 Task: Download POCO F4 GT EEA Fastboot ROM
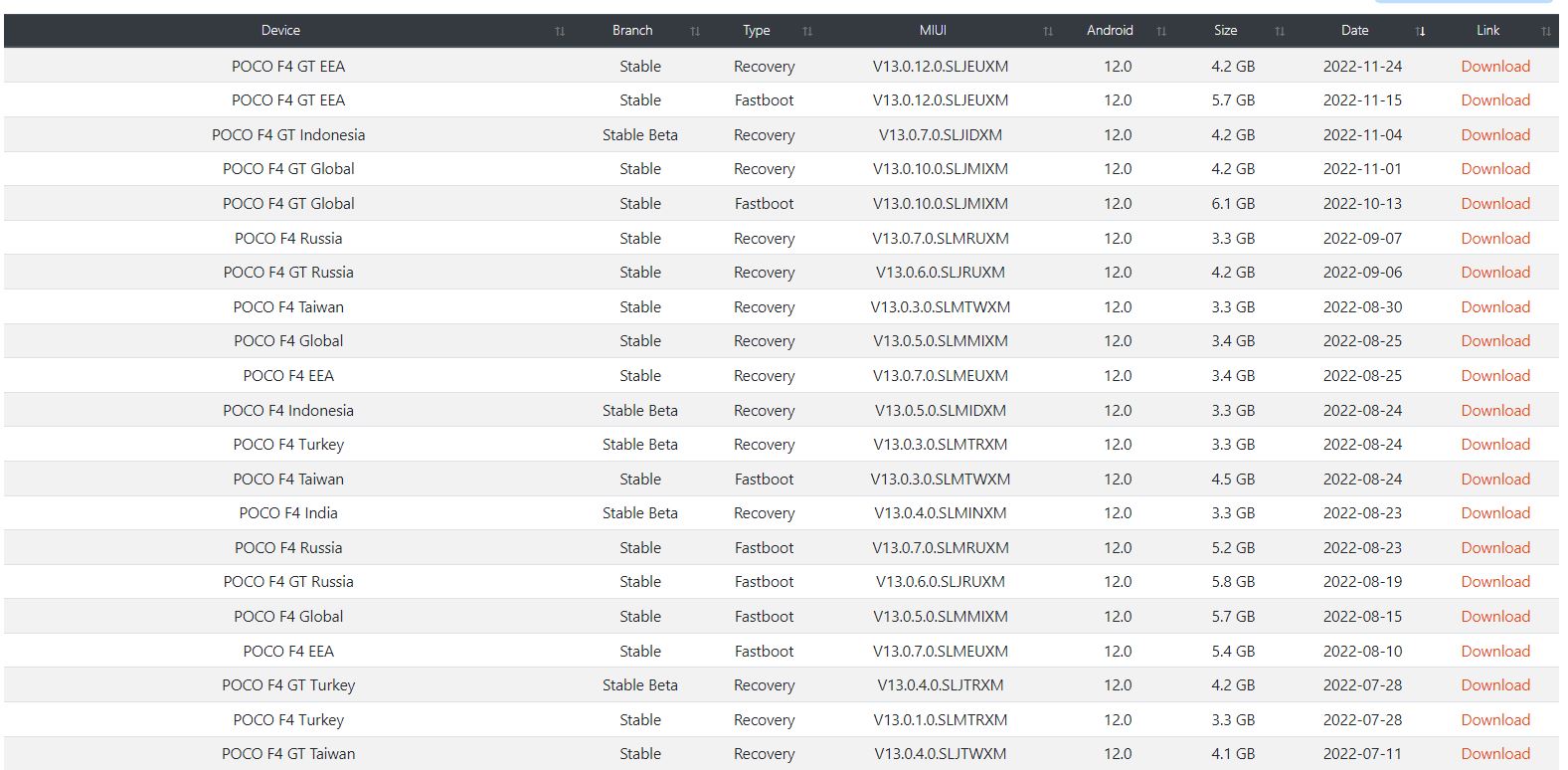pyautogui.click(x=1494, y=100)
